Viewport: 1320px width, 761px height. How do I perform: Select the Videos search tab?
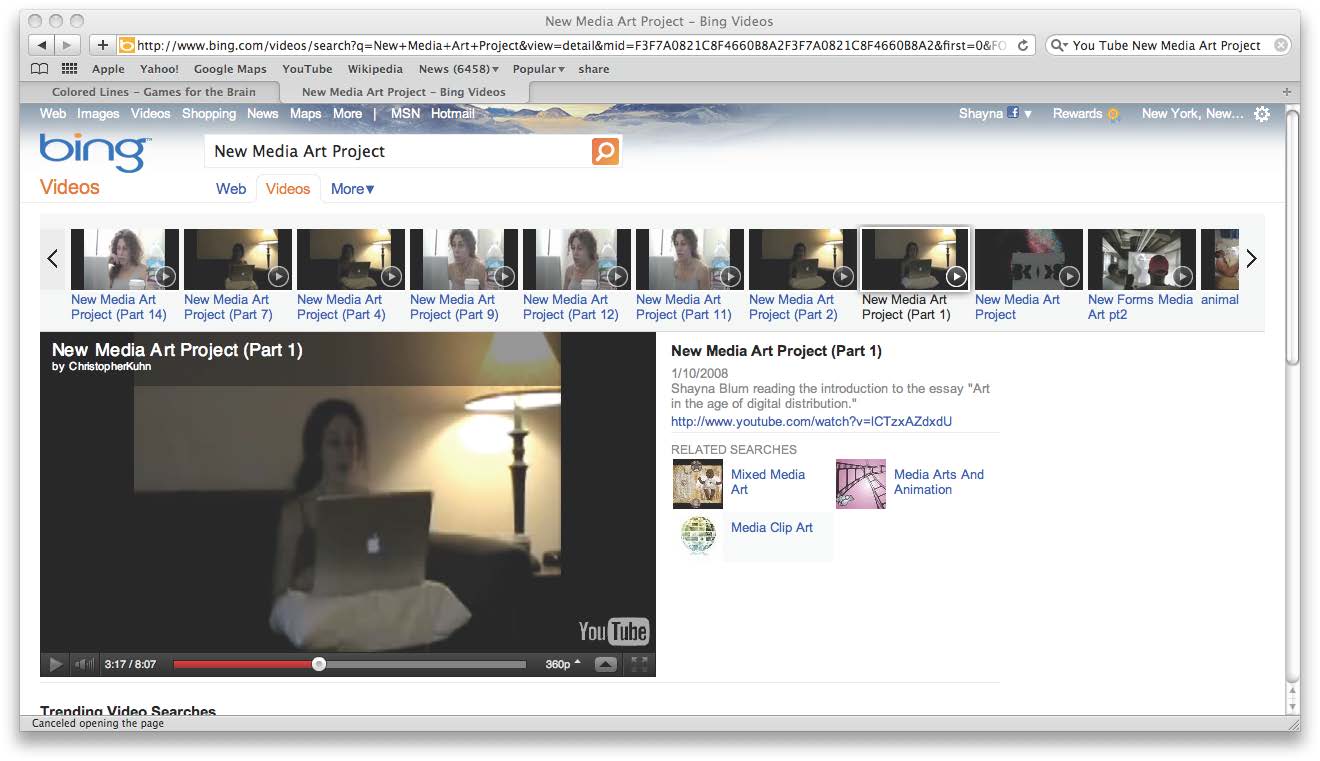click(x=288, y=189)
